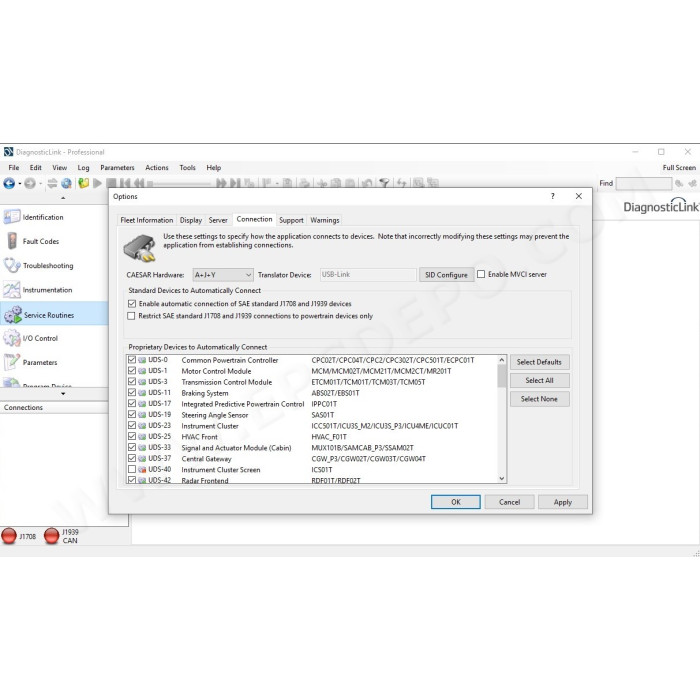Screen dimensions: 700x700
Task: Uncheck UDS-25 HVAC Front
Action: tap(132, 436)
